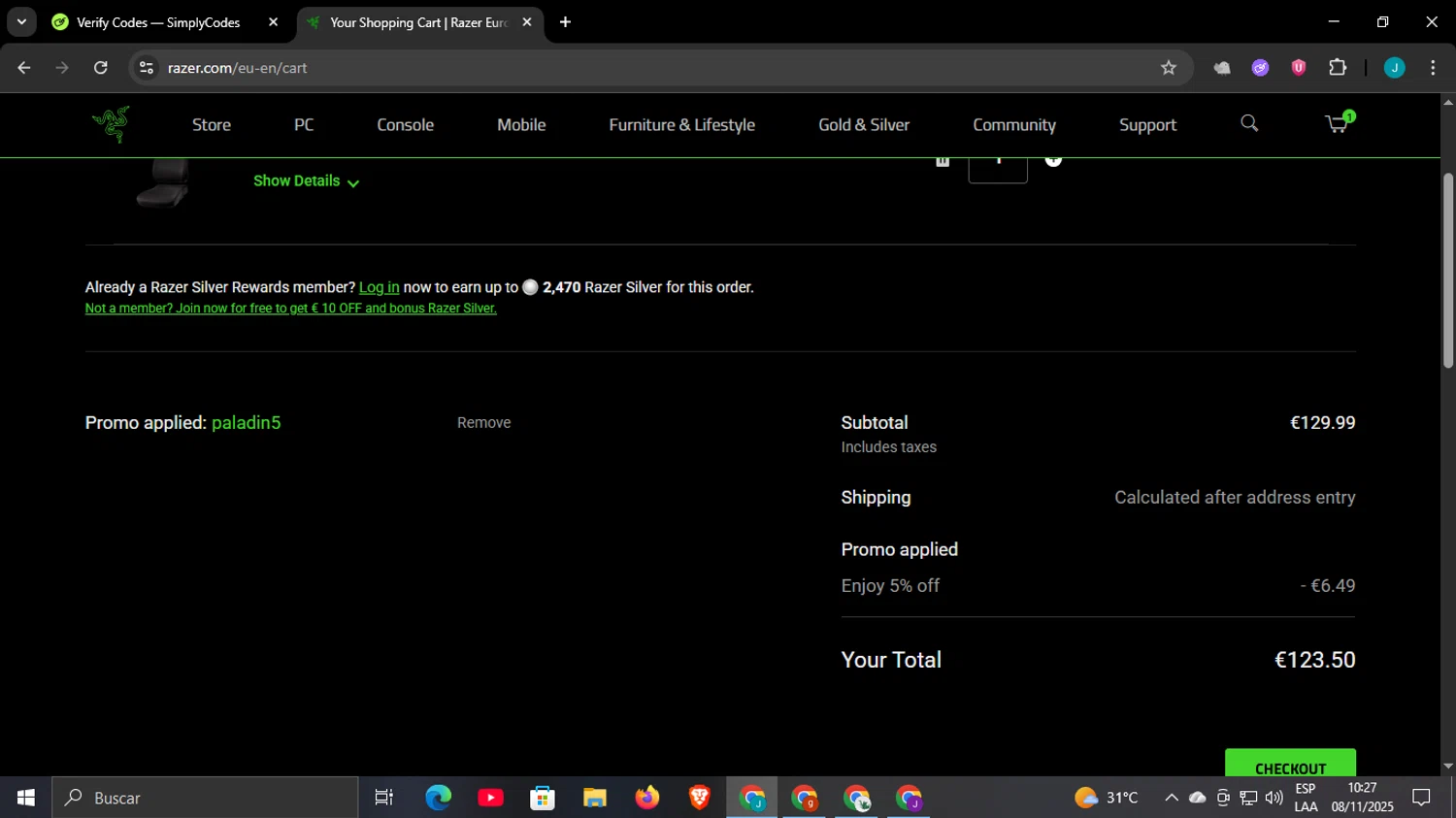Click Calculated after address entry text
The image size is (1456, 818).
[1235, 498]
